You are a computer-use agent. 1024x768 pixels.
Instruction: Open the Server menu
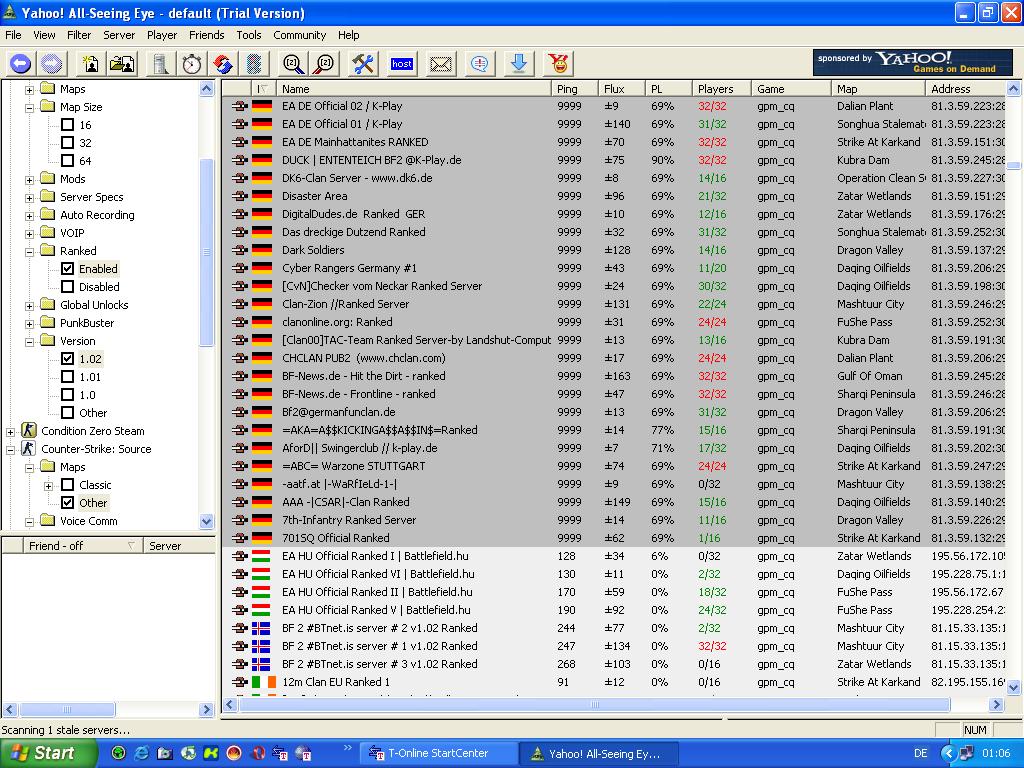(119, 35)
